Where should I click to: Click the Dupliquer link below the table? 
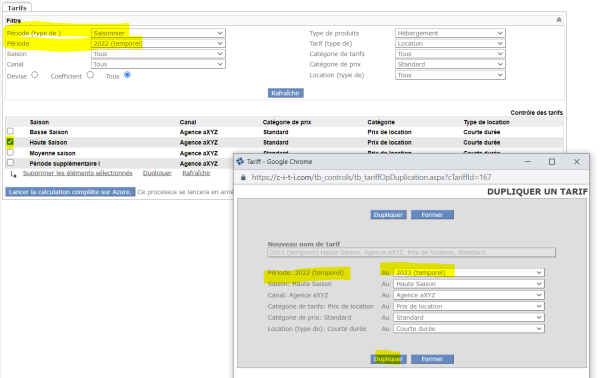click(x=157, y=173)
